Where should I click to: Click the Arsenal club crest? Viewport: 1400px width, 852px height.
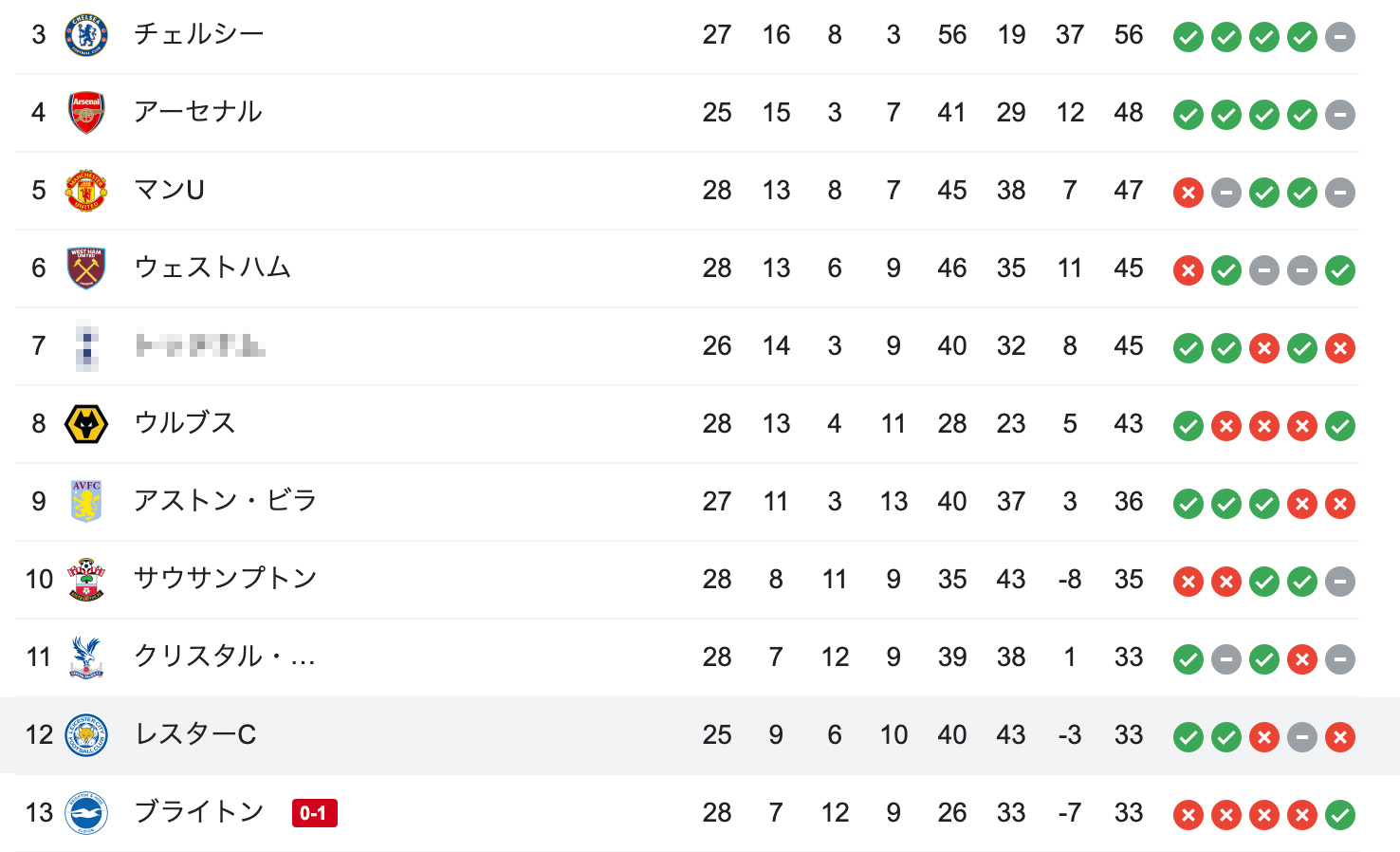[86, 113]
